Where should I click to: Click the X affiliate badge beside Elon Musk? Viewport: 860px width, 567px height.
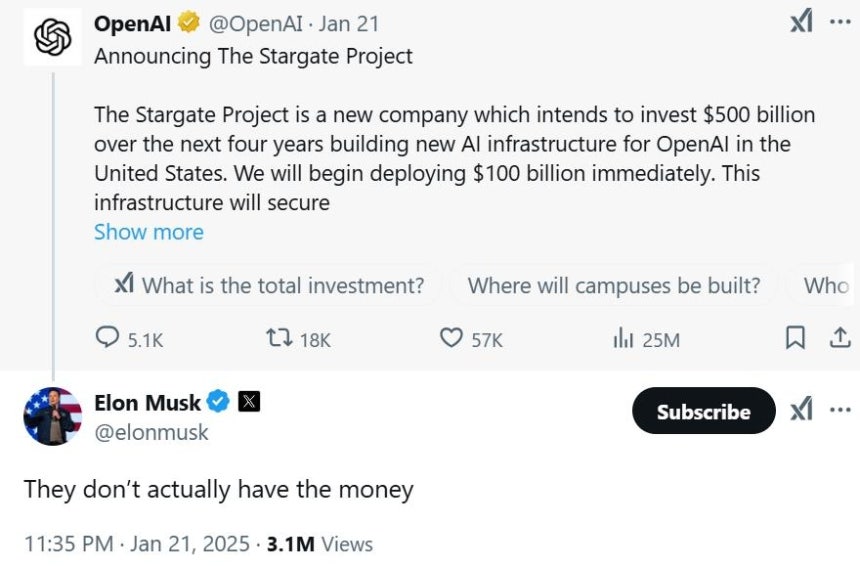[x=249, y=402]
